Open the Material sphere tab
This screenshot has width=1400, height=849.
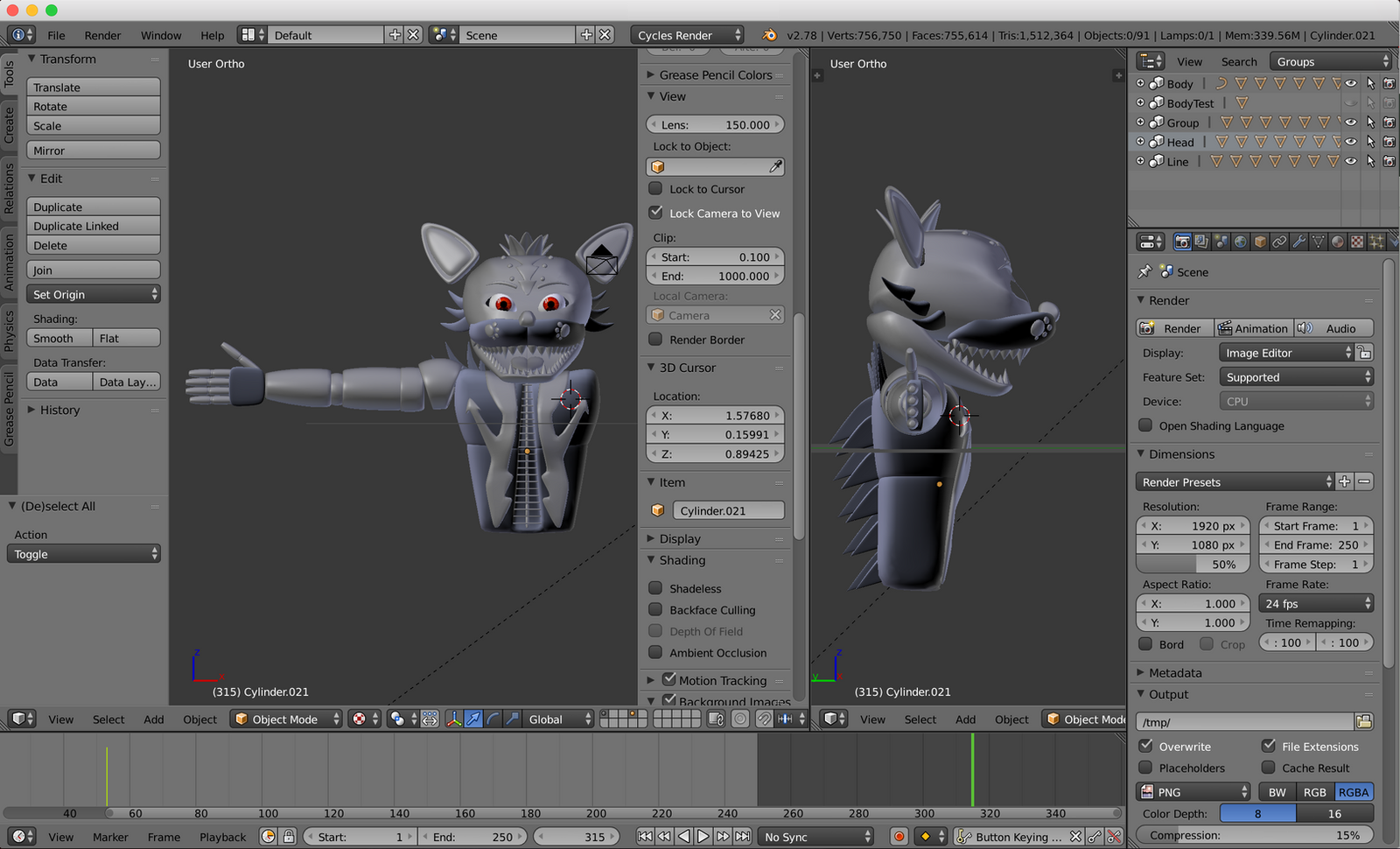click(x=1337, y=242)
